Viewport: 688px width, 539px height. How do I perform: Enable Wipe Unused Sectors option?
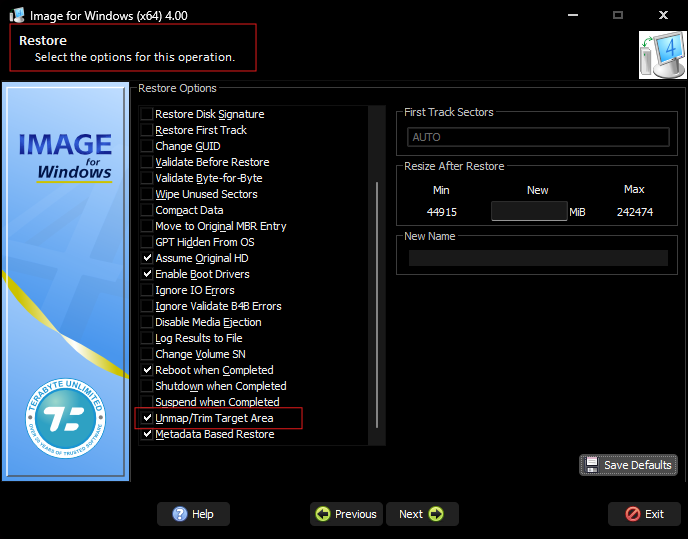147,194
